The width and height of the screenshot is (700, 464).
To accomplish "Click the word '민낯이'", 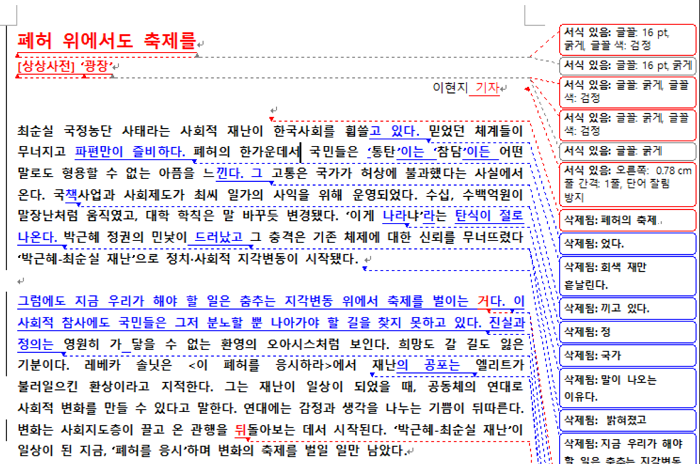I will pyautogui.click(x=169, y=237).
